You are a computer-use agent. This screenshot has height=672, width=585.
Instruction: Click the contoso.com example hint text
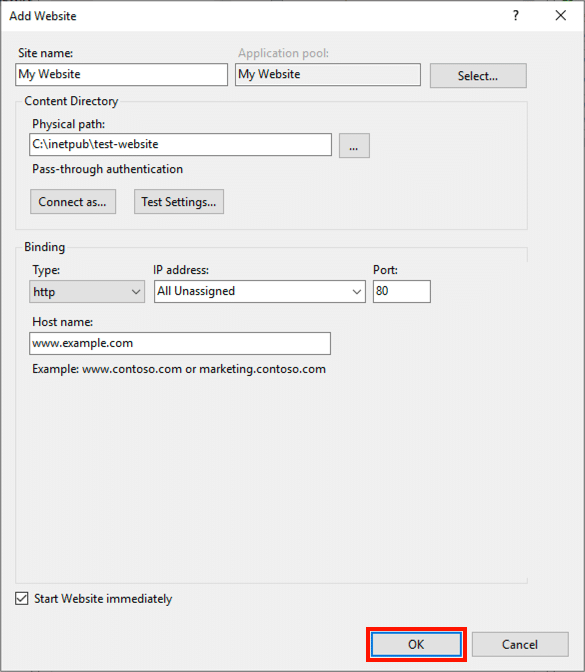tap(179, 369)
